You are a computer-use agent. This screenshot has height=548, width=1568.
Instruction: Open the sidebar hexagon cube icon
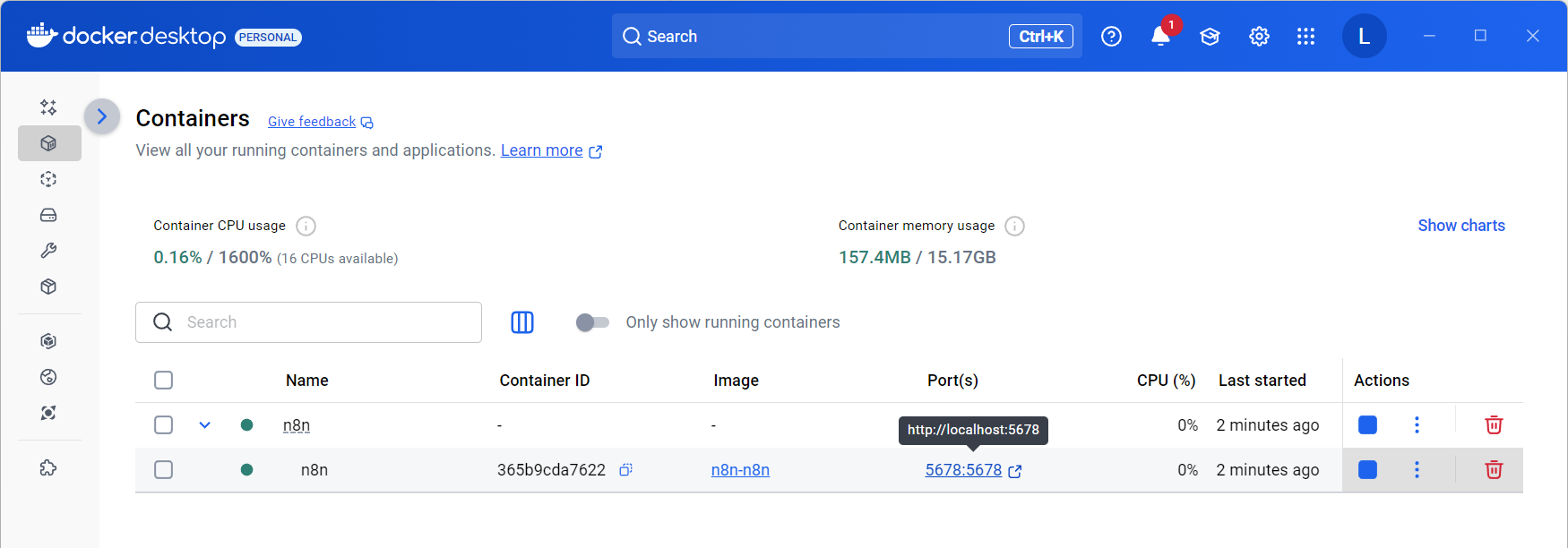[x=48, y=341]
